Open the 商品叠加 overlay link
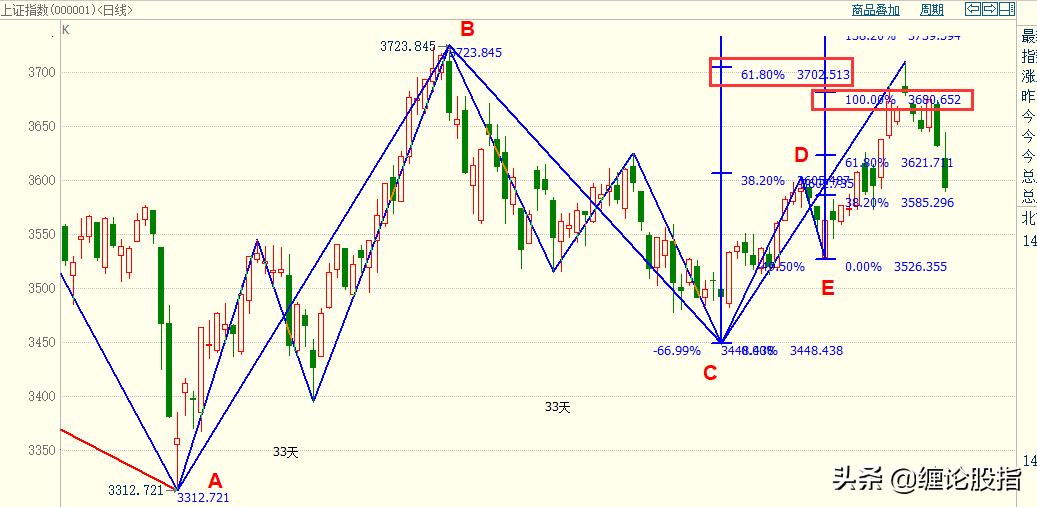 pos(876,10)
